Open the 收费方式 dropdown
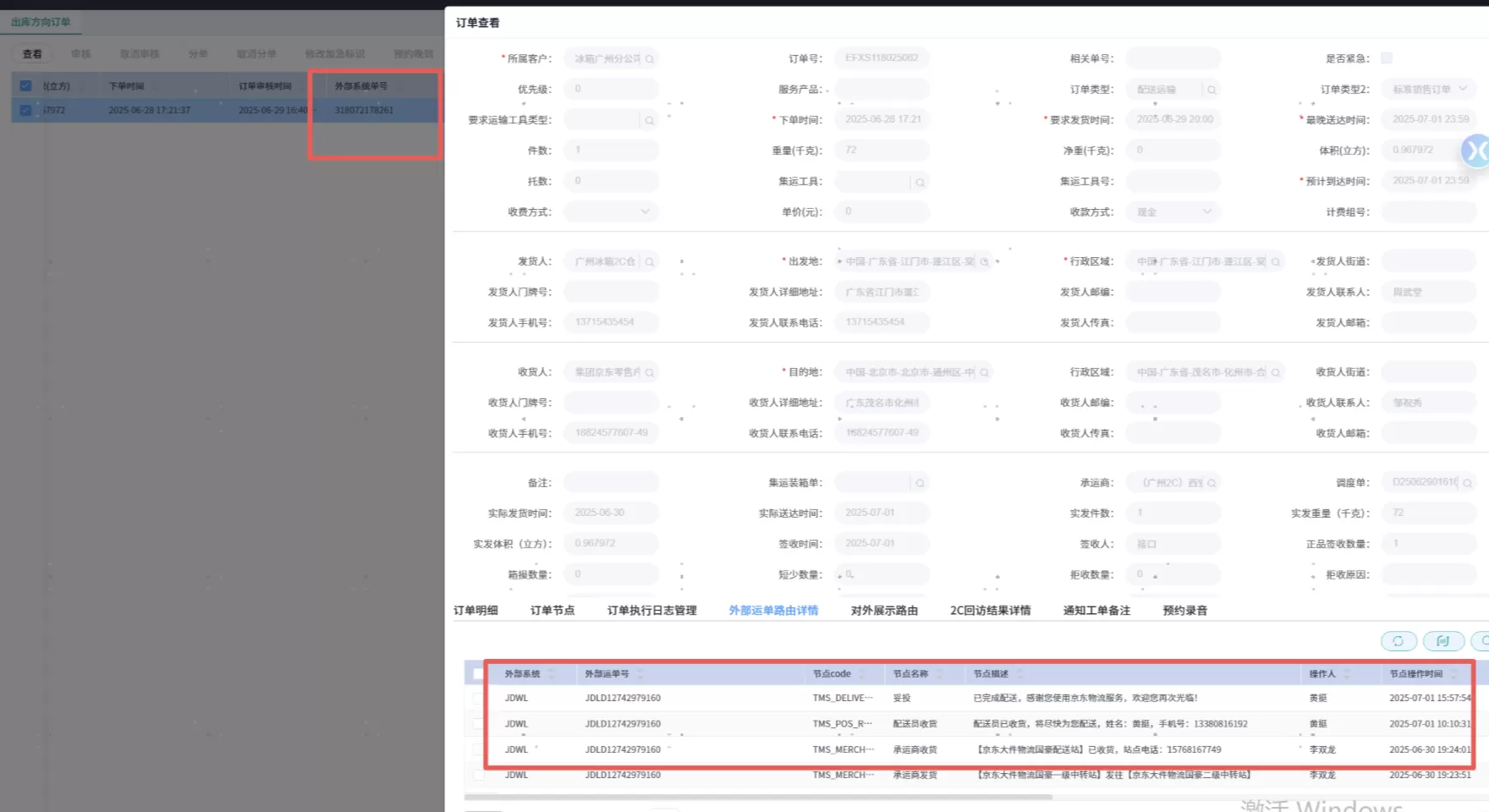Viewport: 1489px width, 812px height. (645, 211)
